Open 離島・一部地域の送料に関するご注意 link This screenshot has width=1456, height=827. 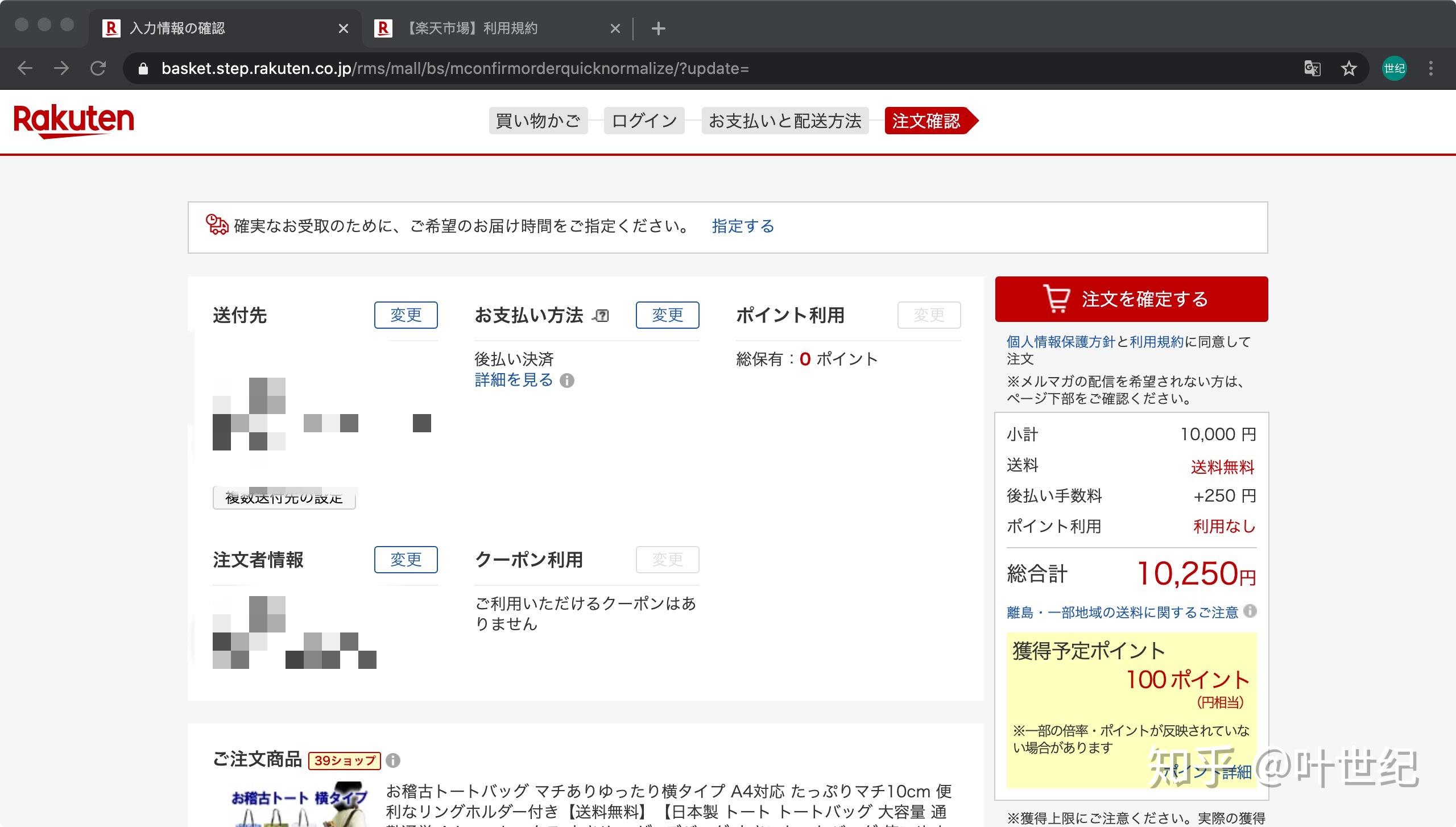tap(1122, 613)
